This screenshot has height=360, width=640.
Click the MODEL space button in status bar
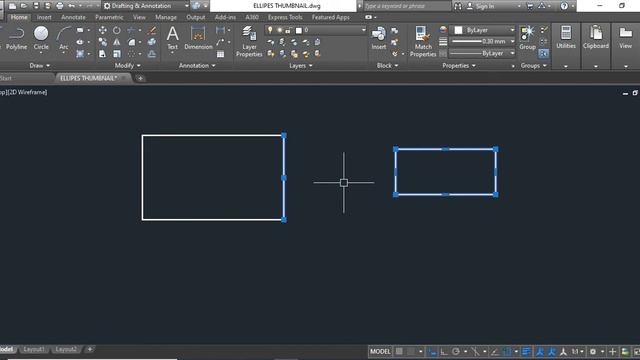point(380,351)
